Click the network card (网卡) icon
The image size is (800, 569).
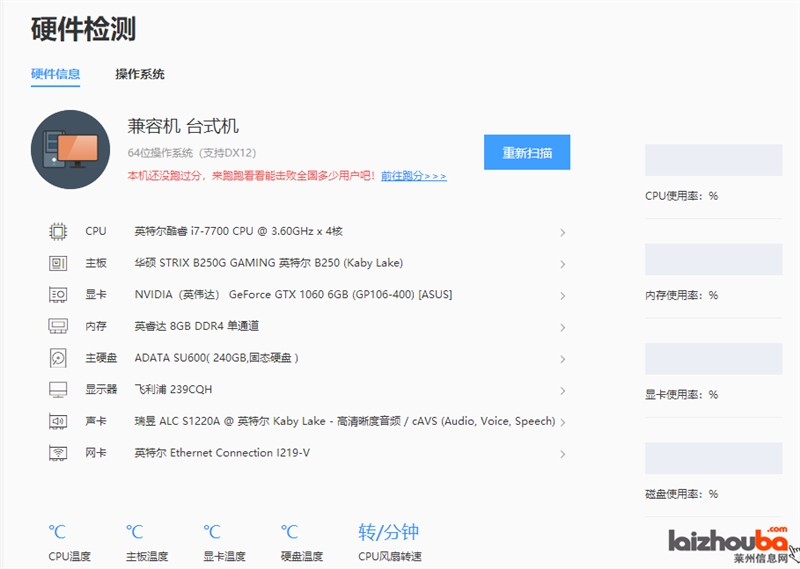click(58, 453)
